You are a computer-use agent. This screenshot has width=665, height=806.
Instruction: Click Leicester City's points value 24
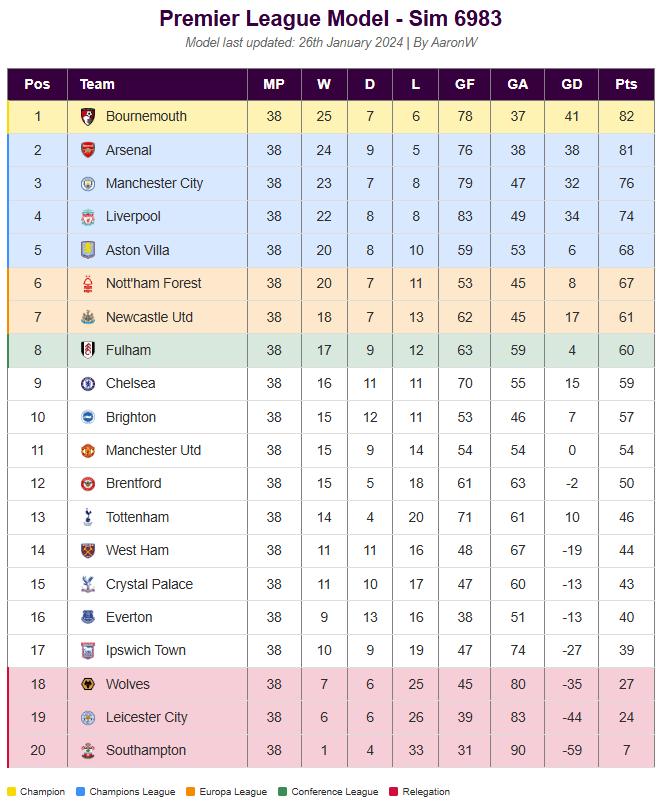(626, 717)
